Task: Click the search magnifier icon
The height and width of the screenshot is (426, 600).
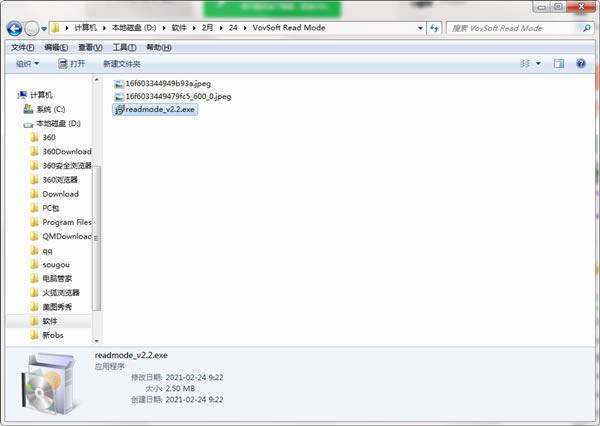Action: point(586,28)
